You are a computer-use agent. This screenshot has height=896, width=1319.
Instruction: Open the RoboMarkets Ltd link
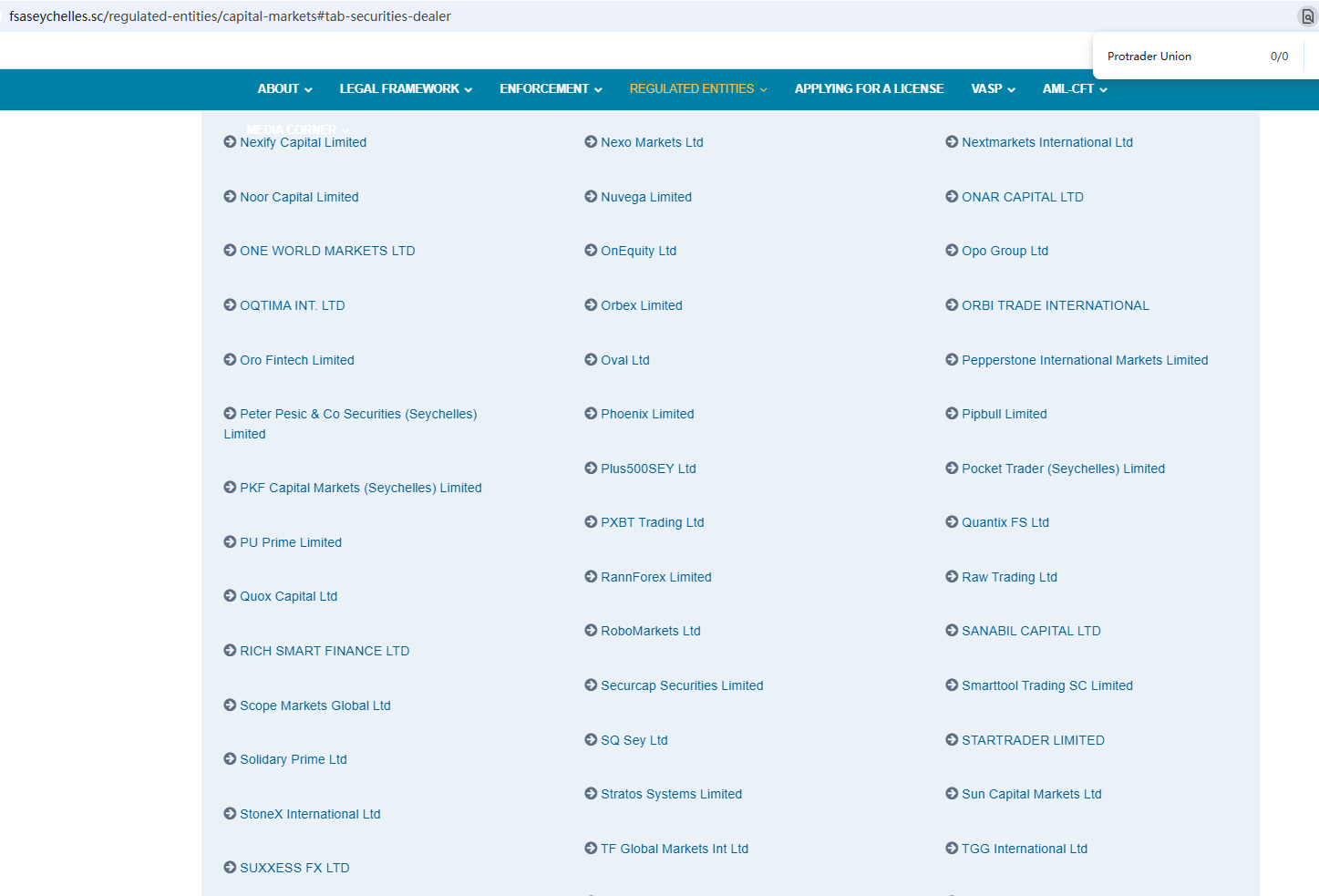tap(651, 631)
